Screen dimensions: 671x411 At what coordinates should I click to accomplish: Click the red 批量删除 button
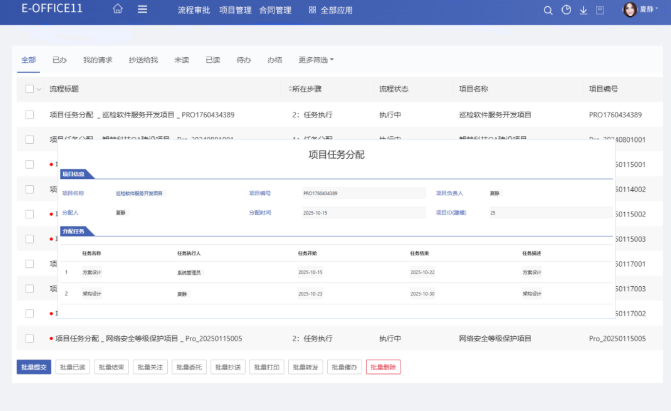383,367
